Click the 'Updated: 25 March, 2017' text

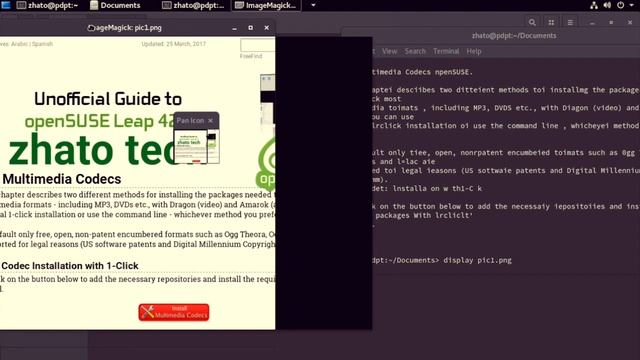click(173, 44)
